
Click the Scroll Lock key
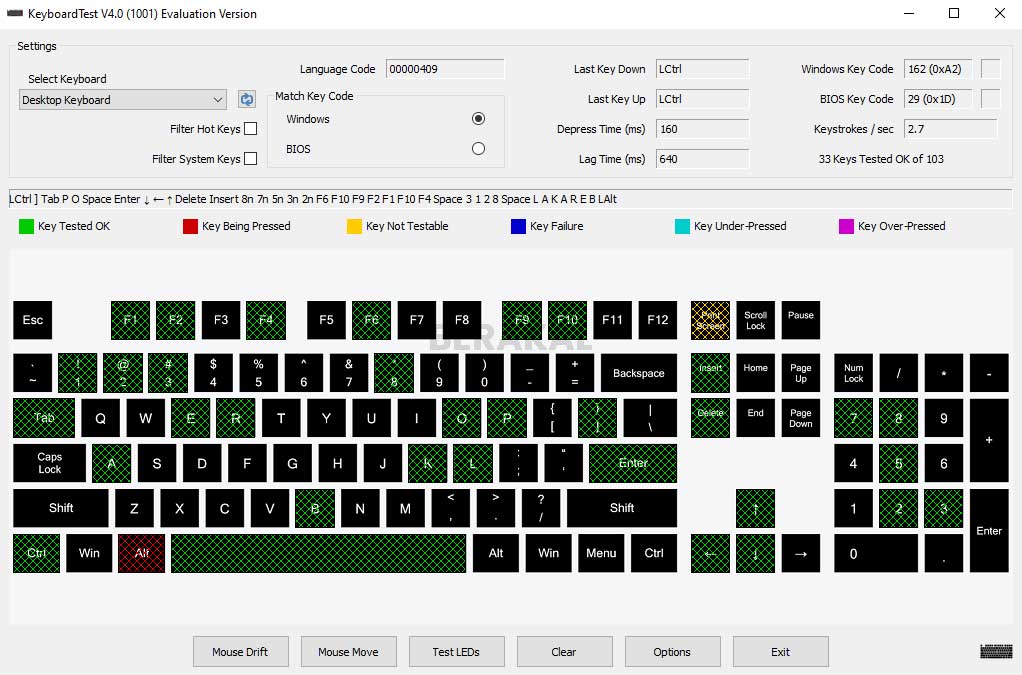pyautogui.click(x=755, y=320)
